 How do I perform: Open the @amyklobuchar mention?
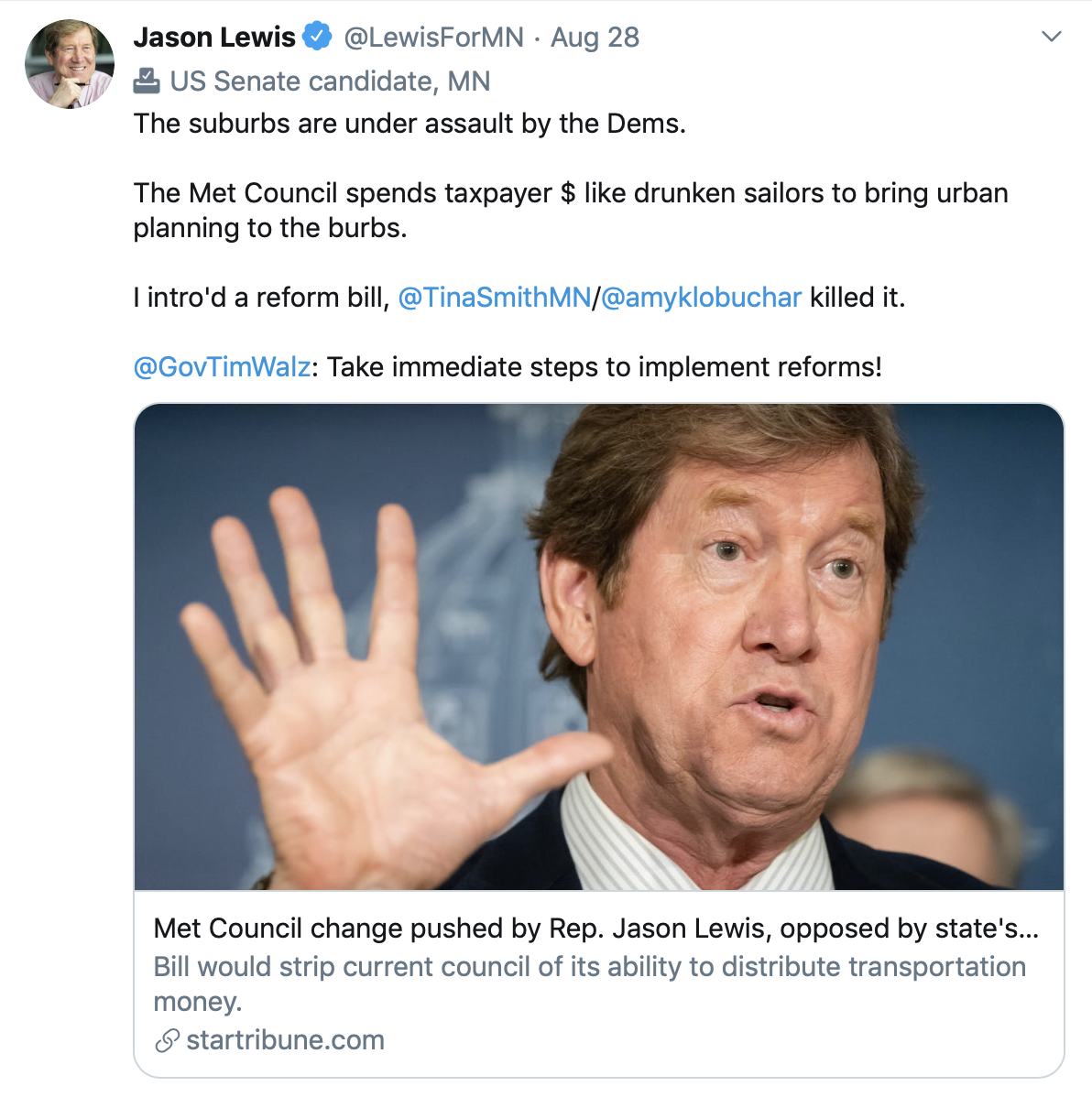[x=701, y=298]
